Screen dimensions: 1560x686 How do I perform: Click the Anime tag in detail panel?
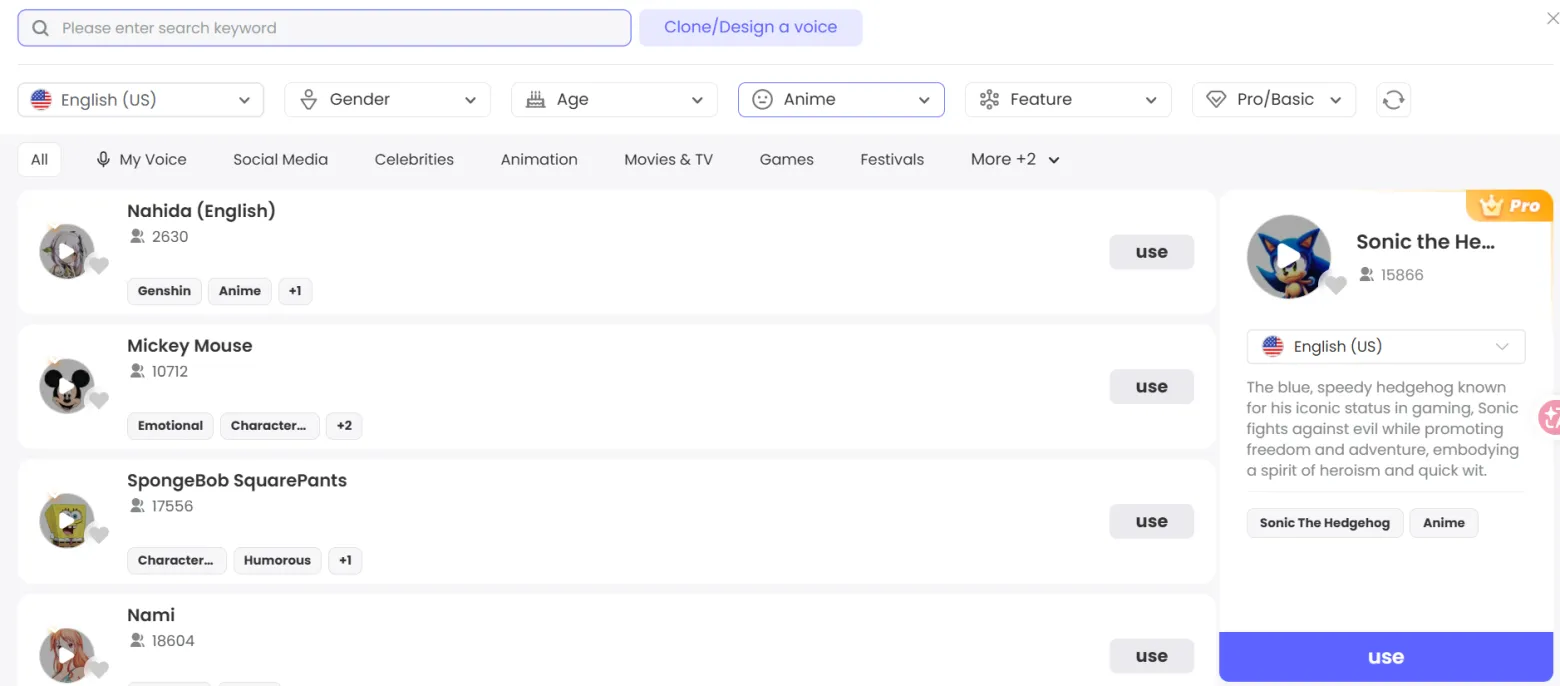(1444, 523)
